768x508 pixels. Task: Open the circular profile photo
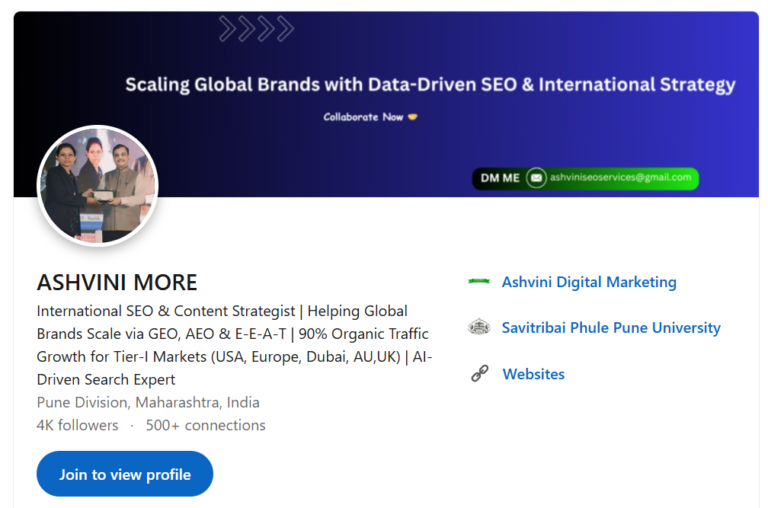pyautogui.click(x=98, y=186)
